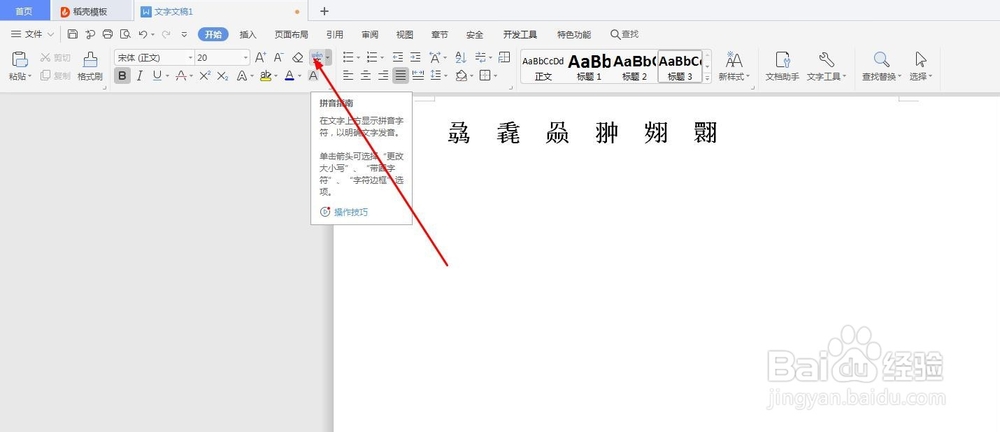Viewport: 1000px width, 432px height.
Task: Decrease font size with A- icon
Action: coord(279,57)
